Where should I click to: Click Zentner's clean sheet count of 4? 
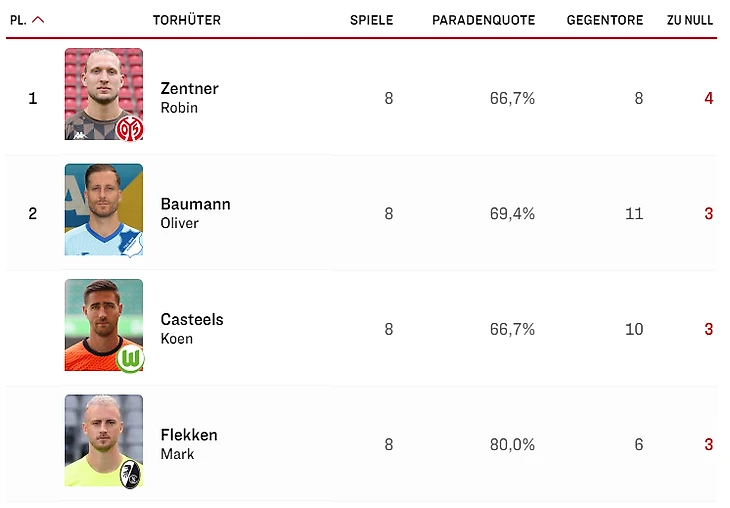coord(708,99)
